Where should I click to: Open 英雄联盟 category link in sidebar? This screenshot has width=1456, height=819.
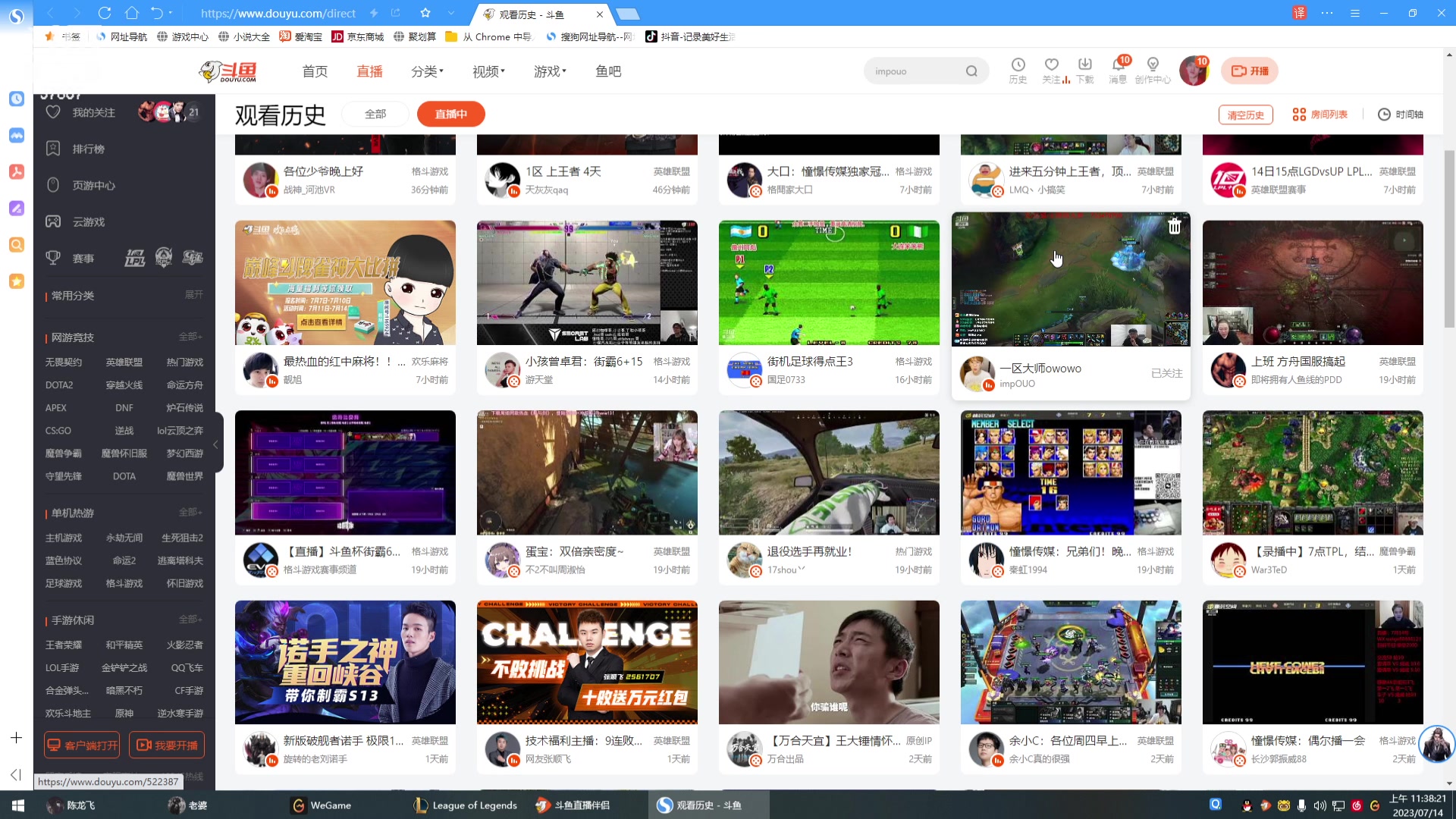pos(124,362)
